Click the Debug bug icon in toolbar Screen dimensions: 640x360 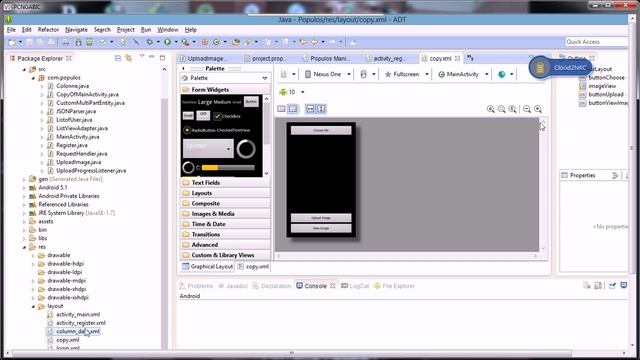[150, 42]
